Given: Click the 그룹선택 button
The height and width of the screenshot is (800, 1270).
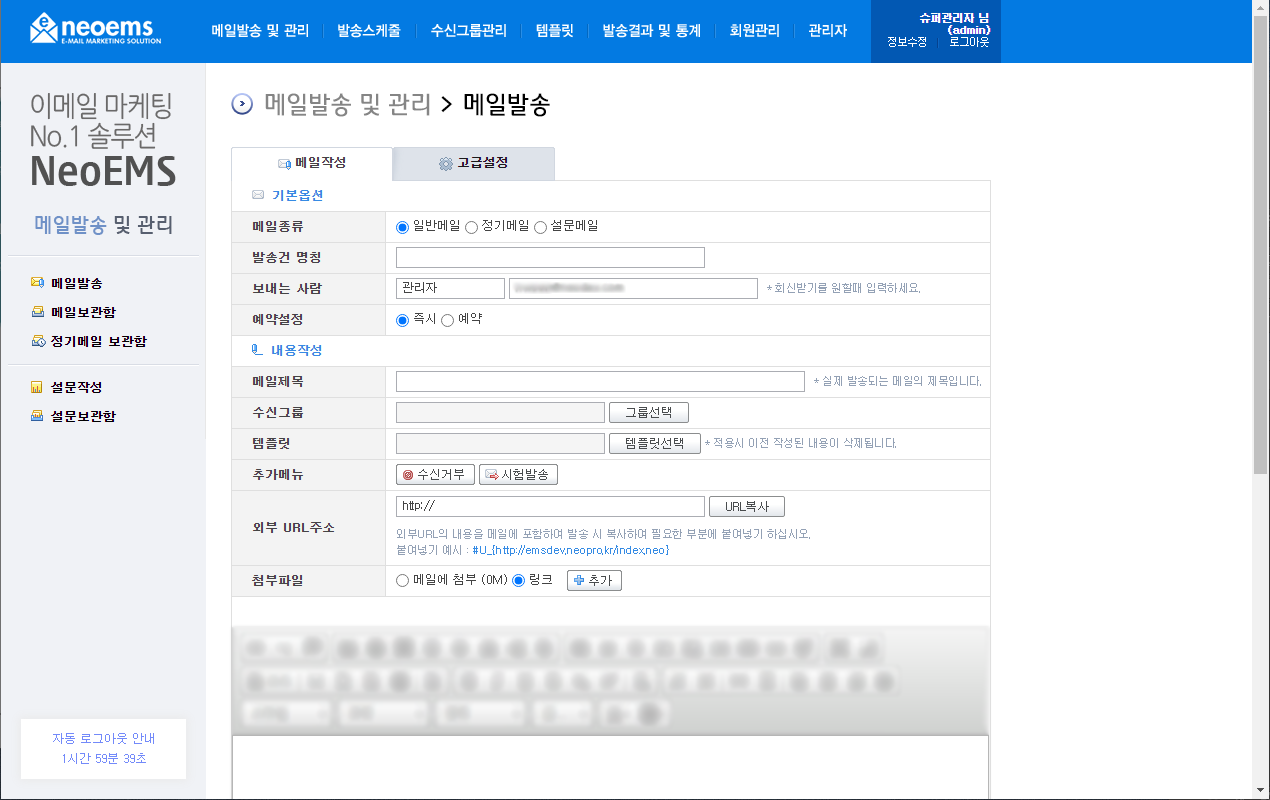Looking at the screenshot, I should 649,413.
